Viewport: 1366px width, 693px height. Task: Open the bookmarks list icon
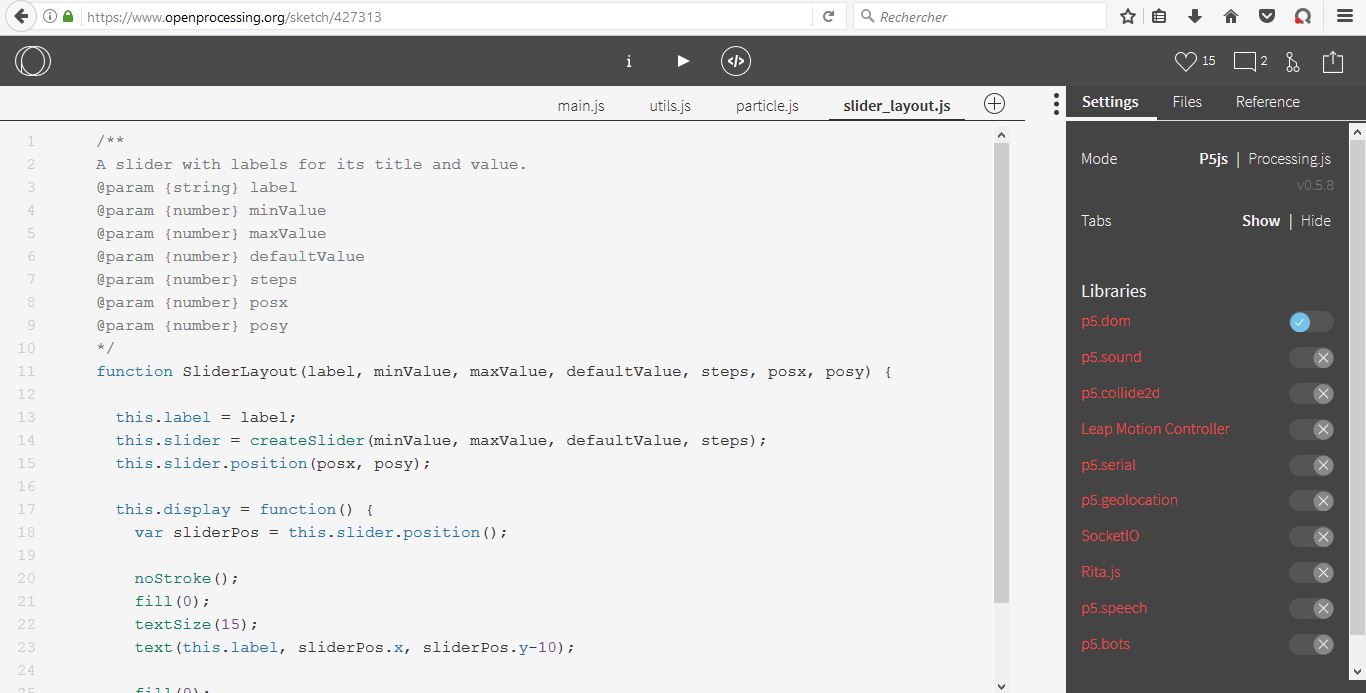click(x=1159, y=16)
